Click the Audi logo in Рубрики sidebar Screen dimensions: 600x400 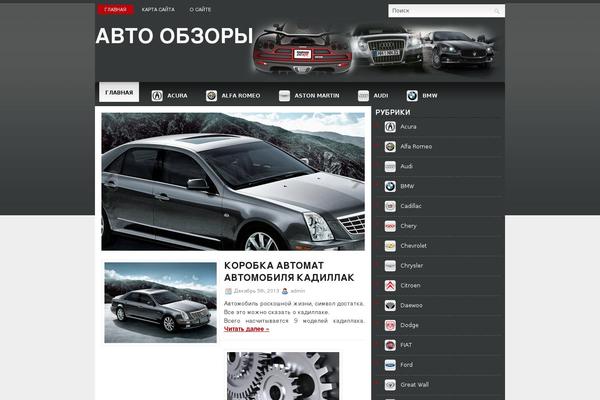390,167
